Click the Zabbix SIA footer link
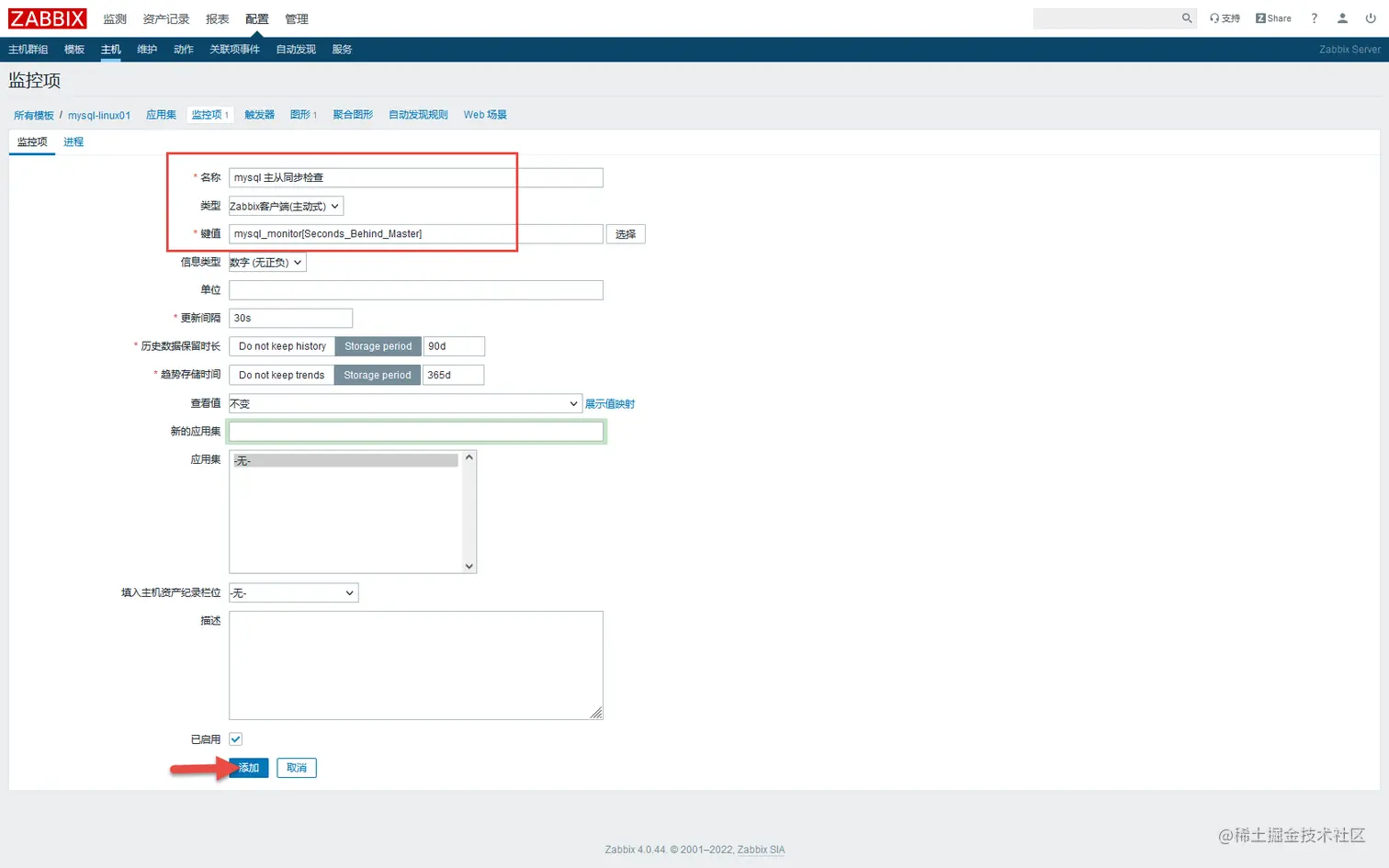The height and width of the screenshot is (868, 1389). click(761, 850)
